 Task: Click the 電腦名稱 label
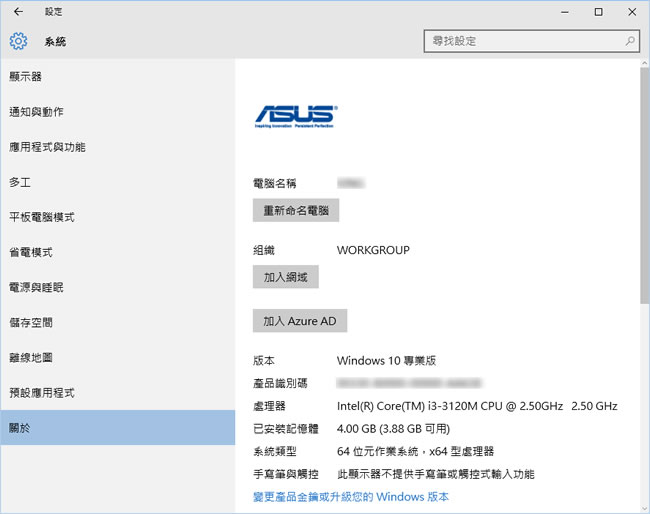coord(274,184)
